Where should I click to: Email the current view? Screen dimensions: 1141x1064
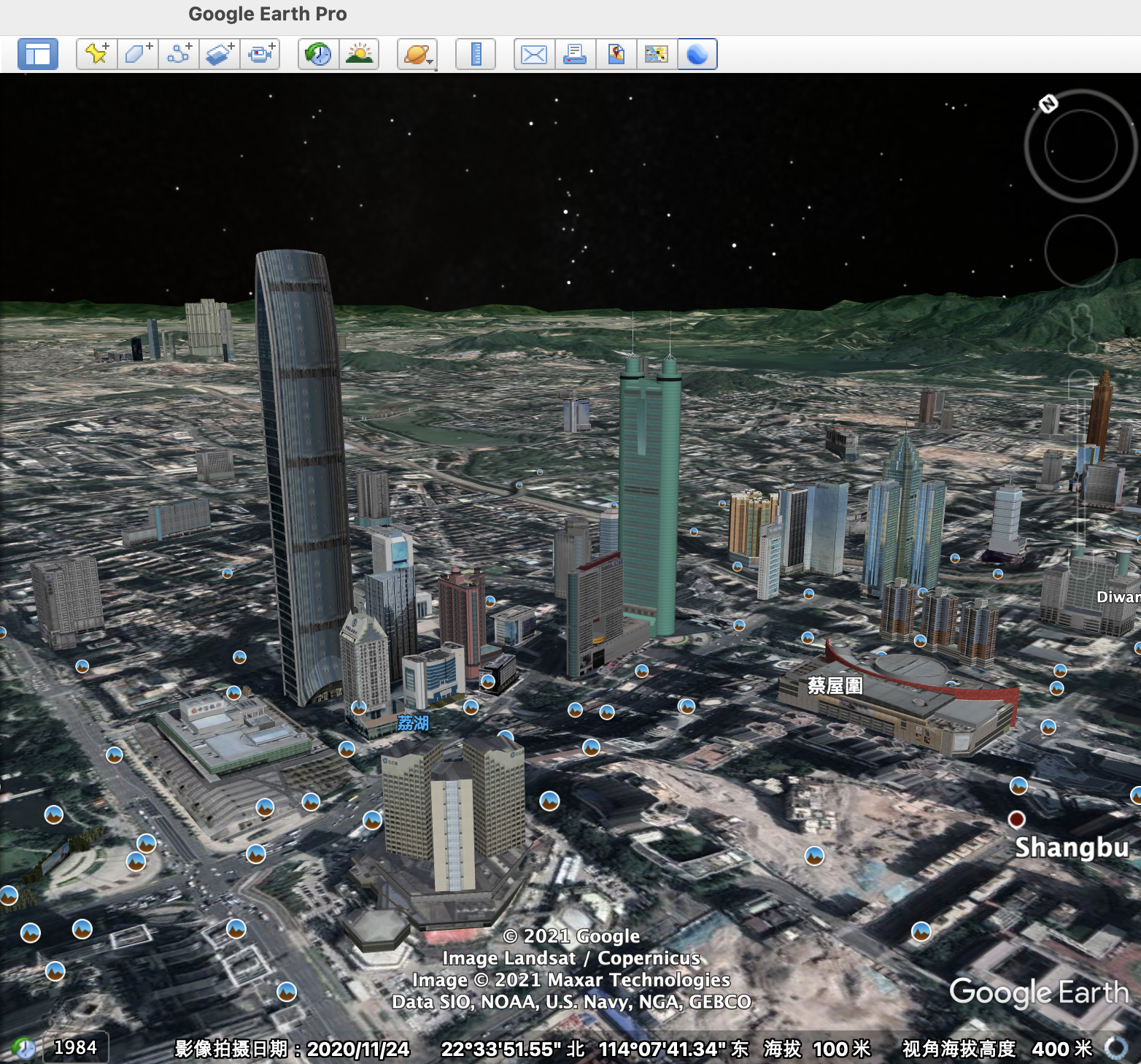click(x=534, y=54)
